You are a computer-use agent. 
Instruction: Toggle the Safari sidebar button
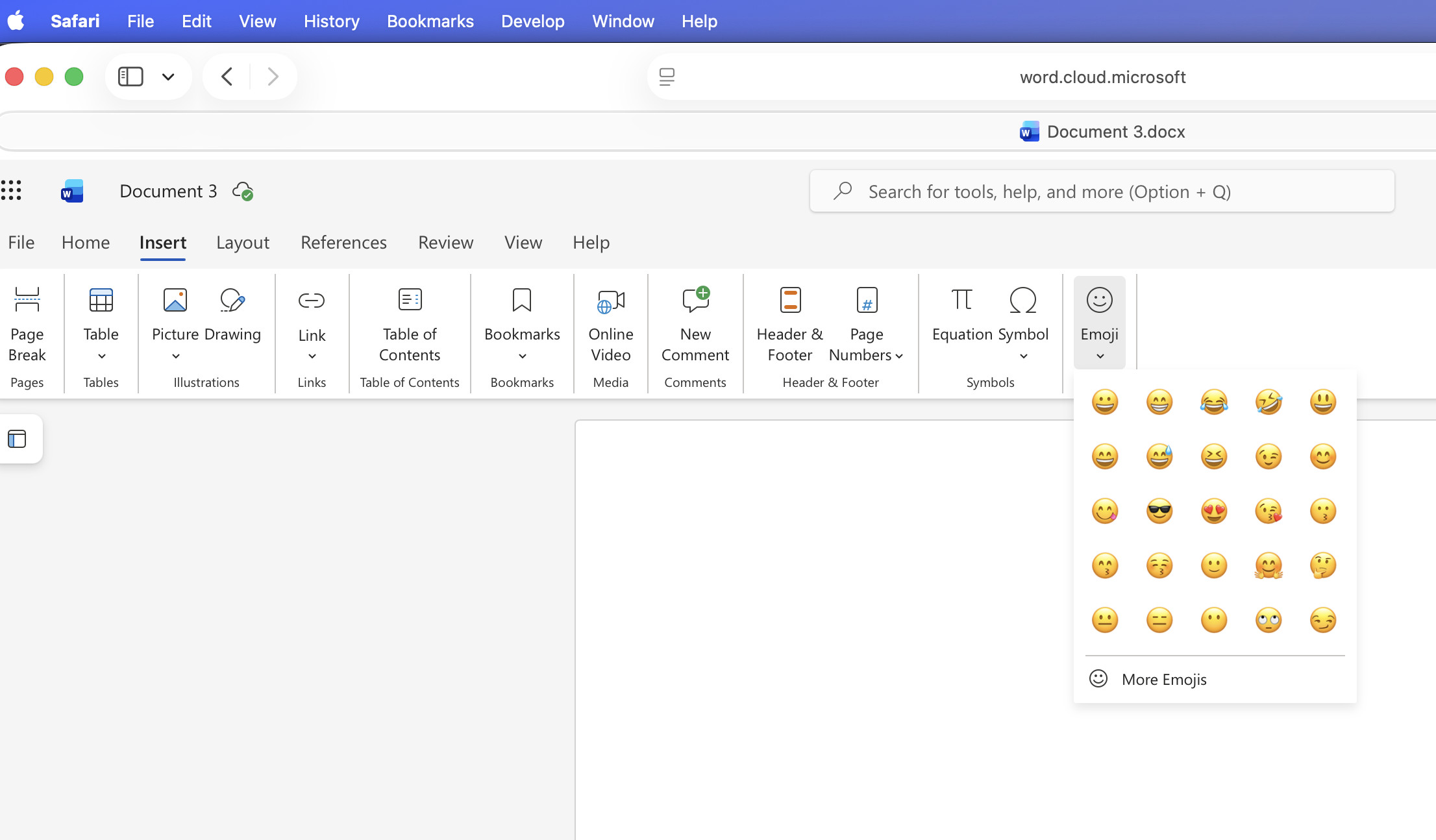tap(130, 77)
